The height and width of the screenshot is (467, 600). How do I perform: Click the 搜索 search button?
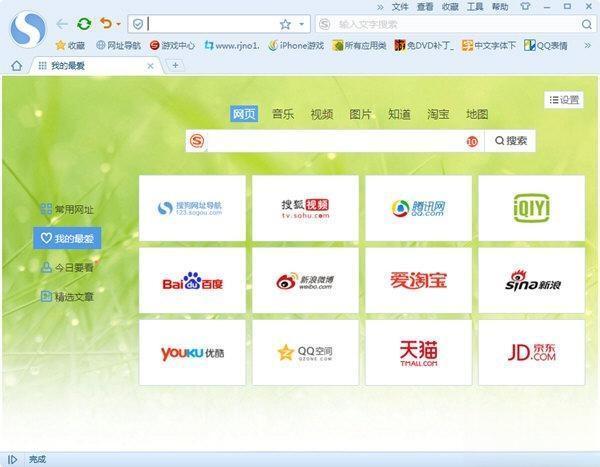pos(510,141)
